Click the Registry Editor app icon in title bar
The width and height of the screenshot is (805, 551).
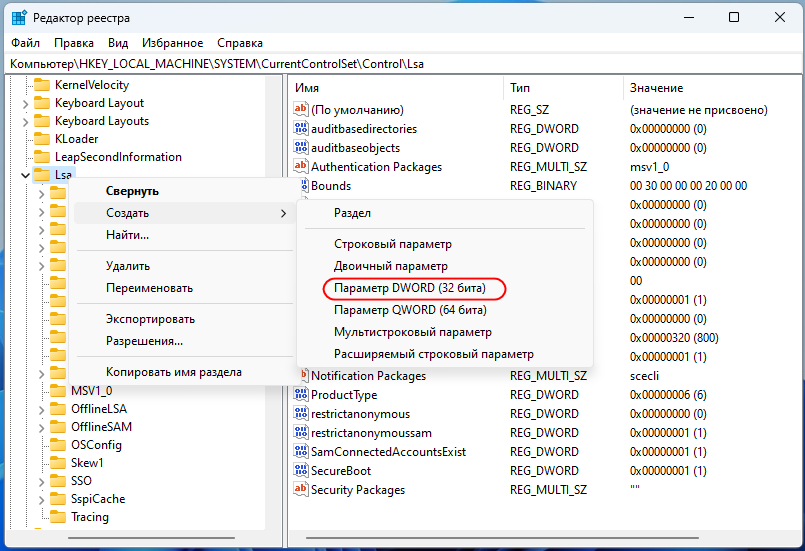click(x=18, y=17)
